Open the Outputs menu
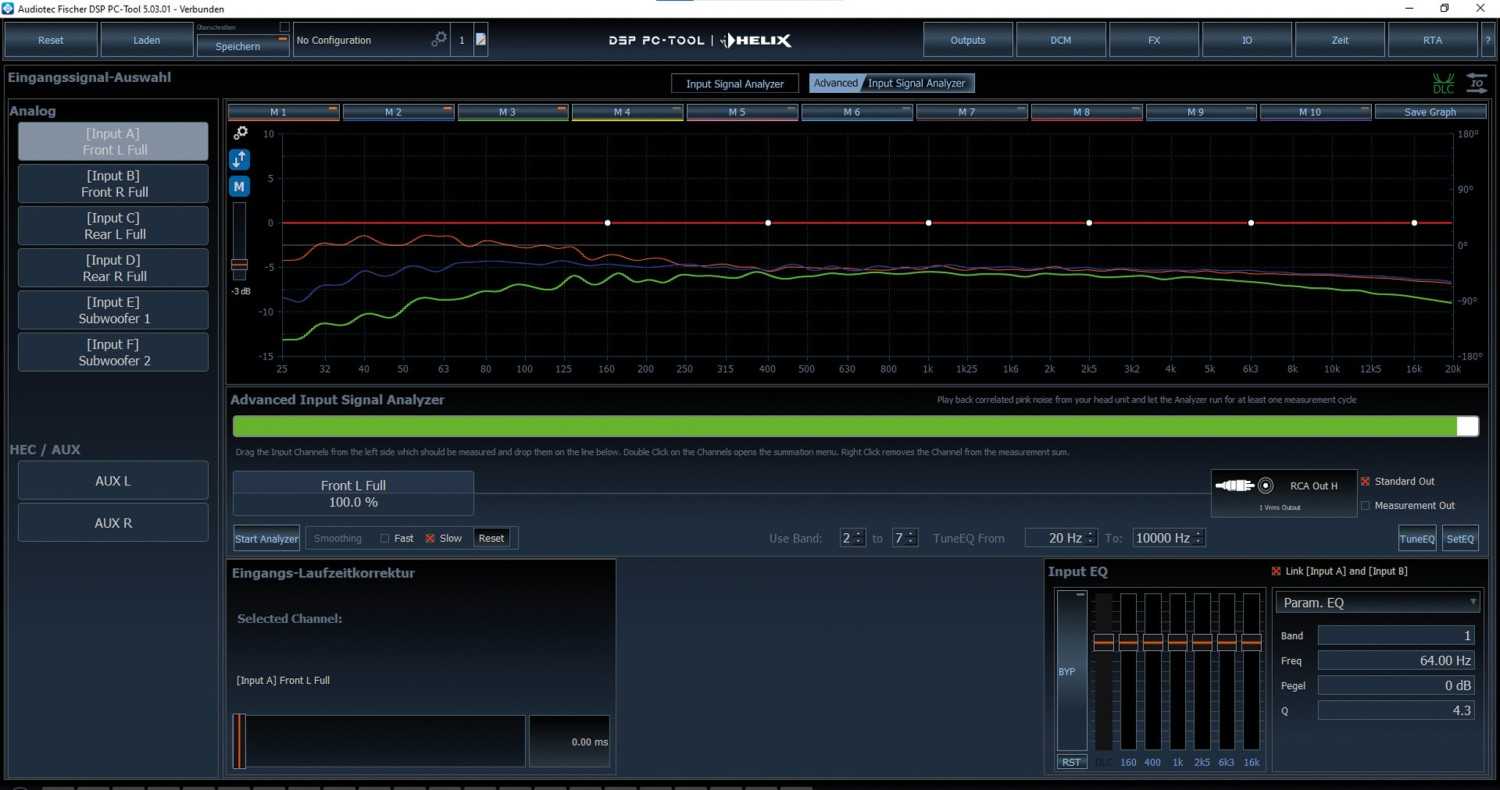This screenshot has height=790, width=1500. pos(968,40)
